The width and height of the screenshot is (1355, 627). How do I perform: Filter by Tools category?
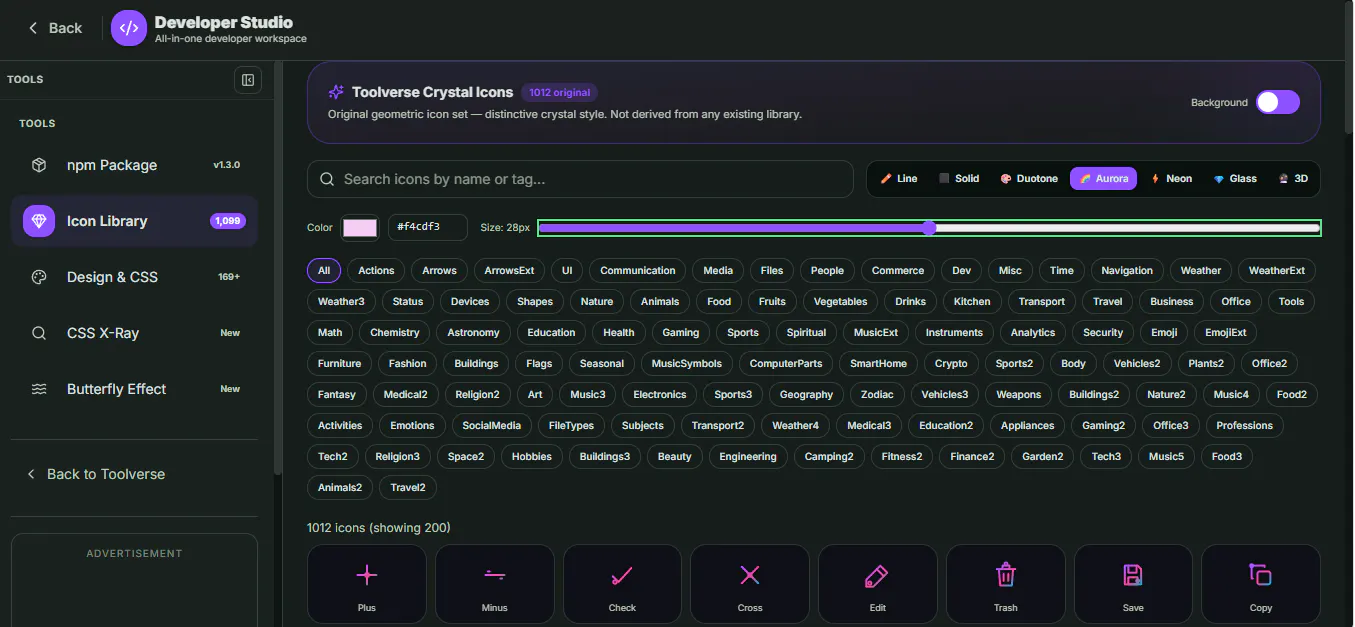click(x=1291, y=301)
